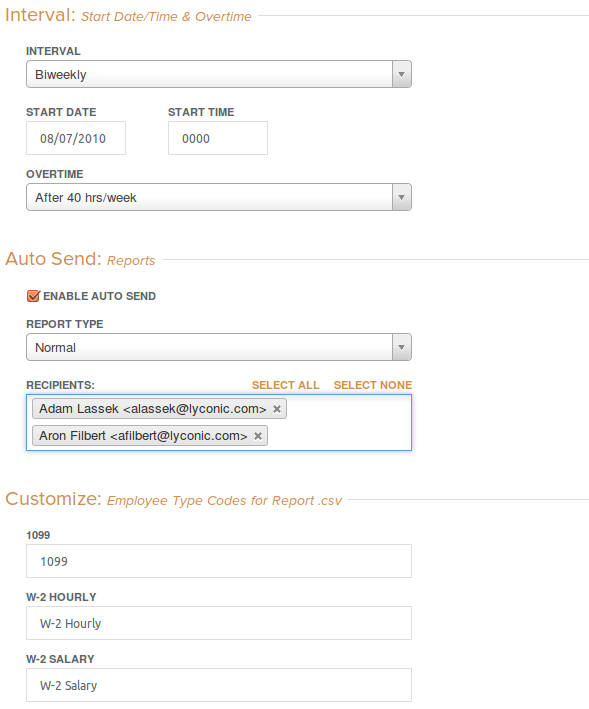Click the Start Date field 08/07/2010

coord(76,138)
